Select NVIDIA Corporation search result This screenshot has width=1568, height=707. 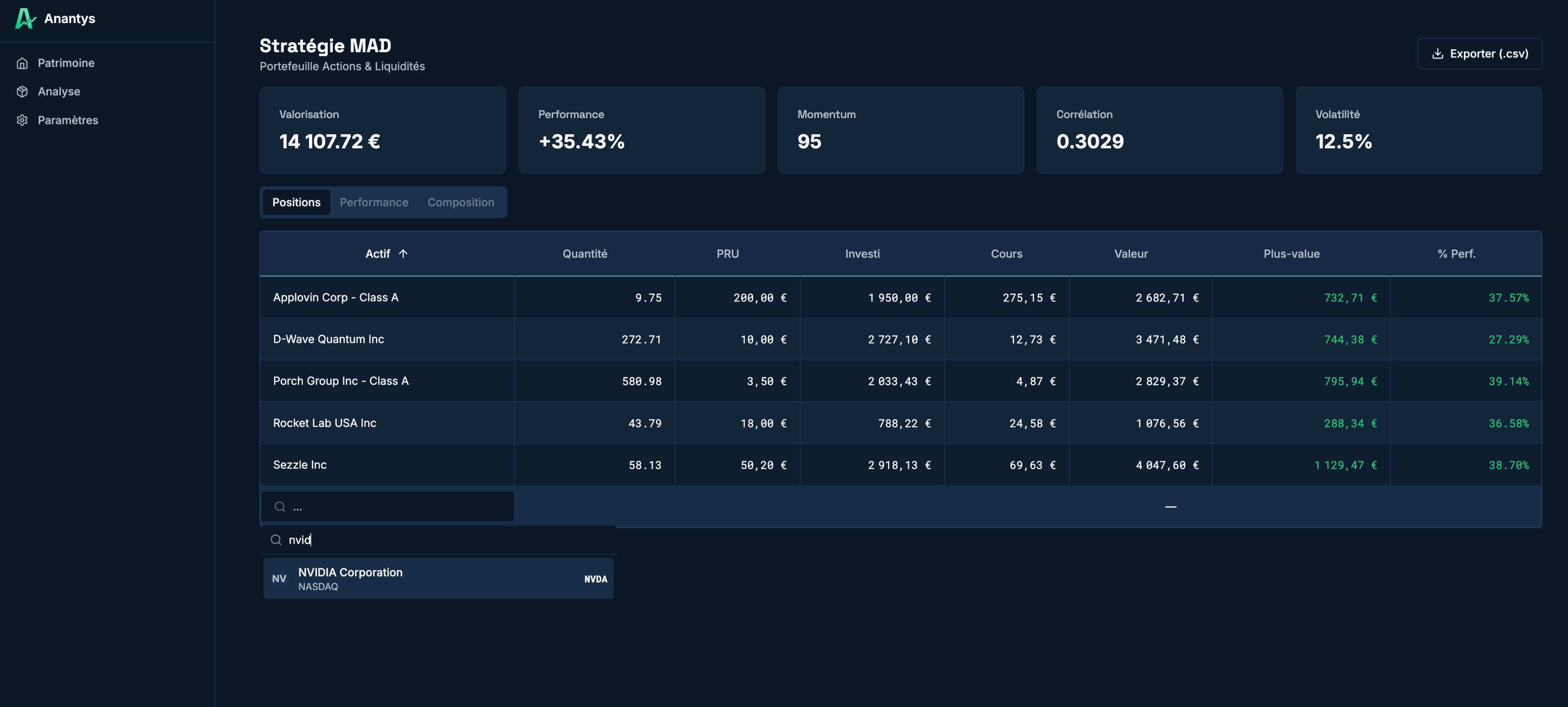pyautogui.click(x=438, y=578)
